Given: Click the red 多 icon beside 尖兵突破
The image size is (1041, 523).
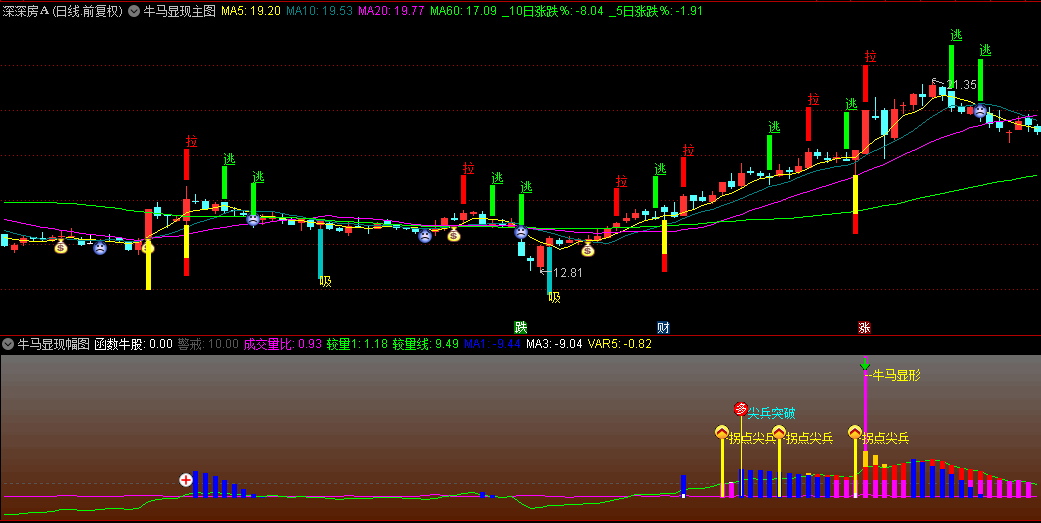Looking at the screenshot, I should [x=740, y=408].
